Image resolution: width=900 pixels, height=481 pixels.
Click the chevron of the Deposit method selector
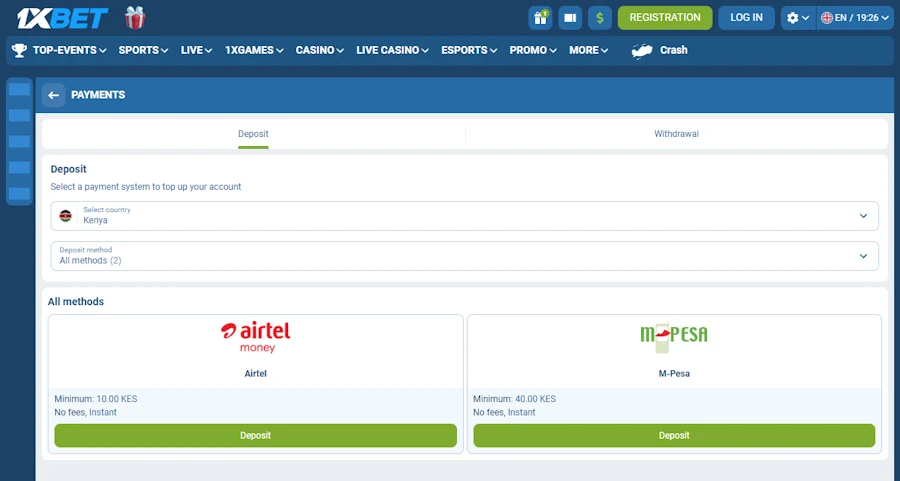click(x=863, y=256)
